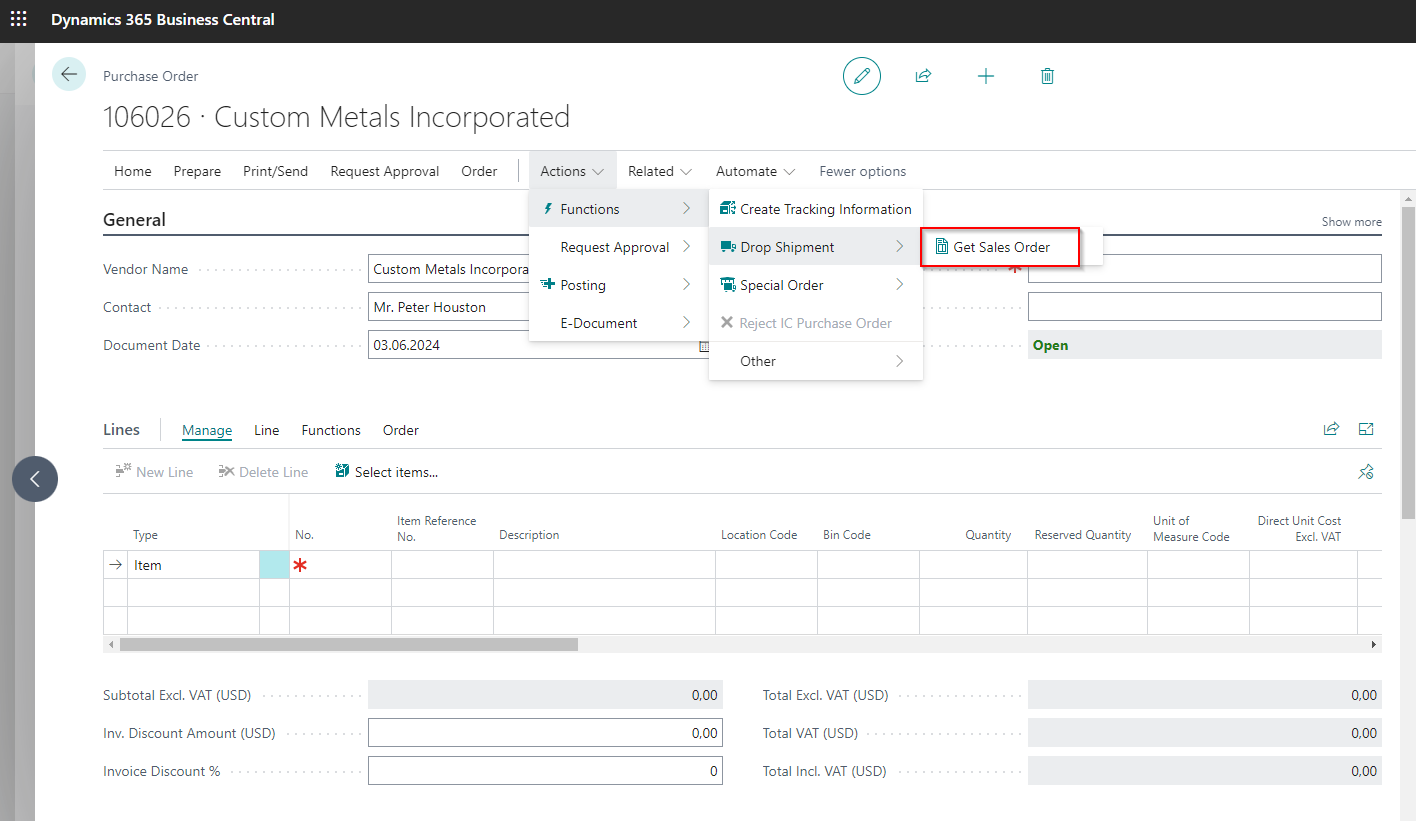Click the Location Code column header
Screen dimensions: 1416x821
pyautogui.click(x=759, y=535)
